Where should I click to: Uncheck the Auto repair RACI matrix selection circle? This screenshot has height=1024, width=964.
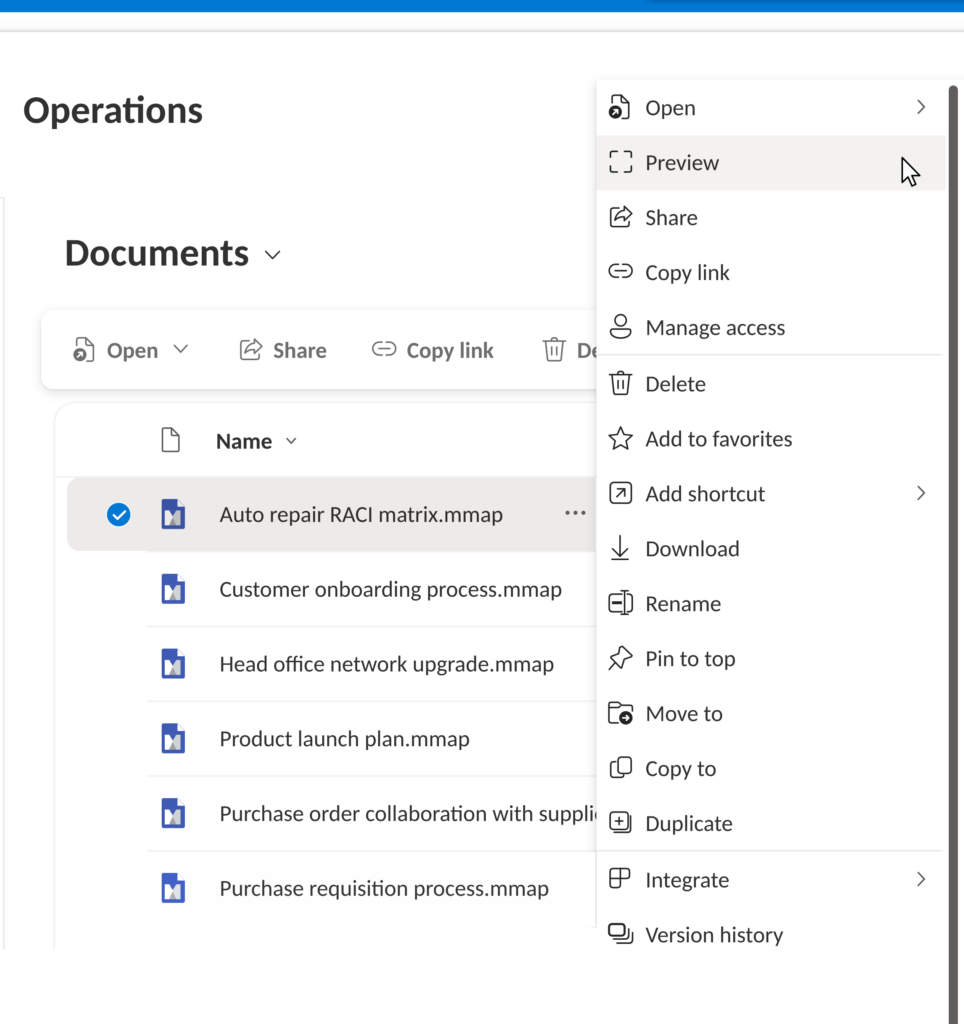[119, 515]
